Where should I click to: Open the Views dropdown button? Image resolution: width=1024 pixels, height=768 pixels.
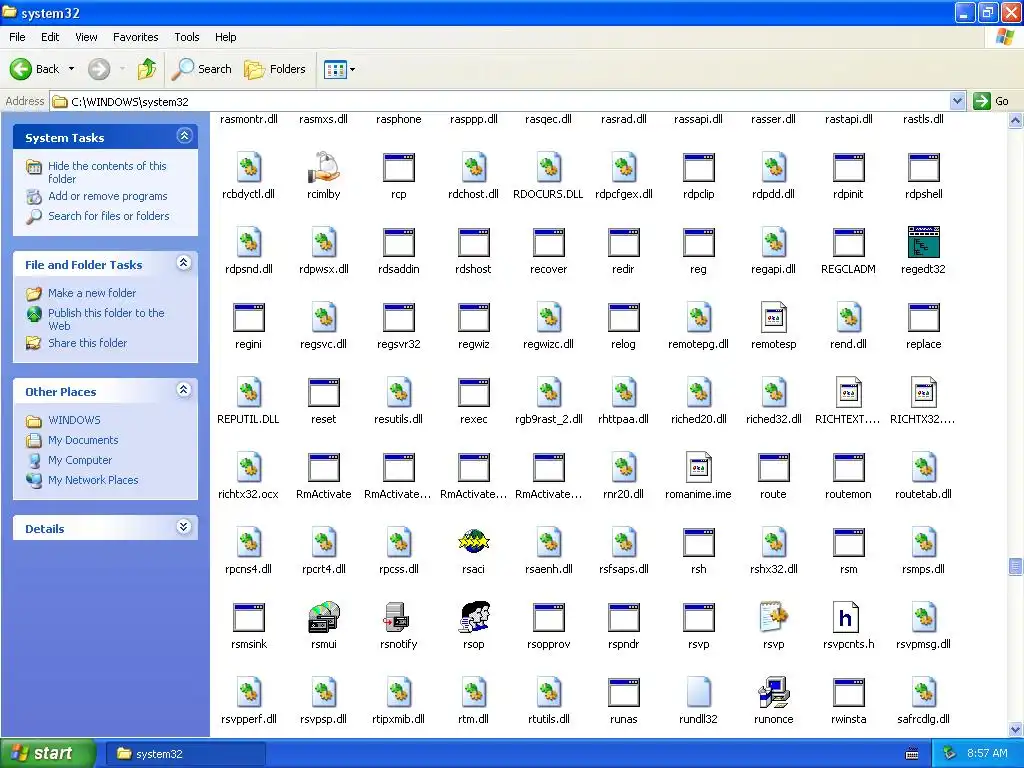[x=340, y=69]
